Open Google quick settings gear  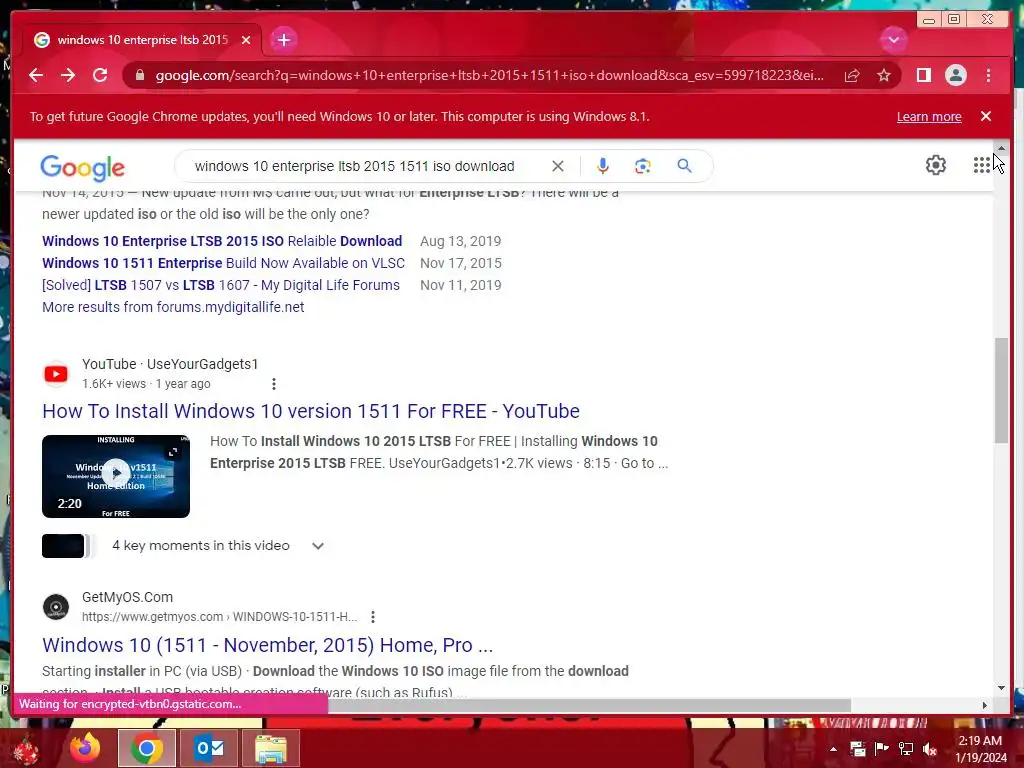point(935,165)
